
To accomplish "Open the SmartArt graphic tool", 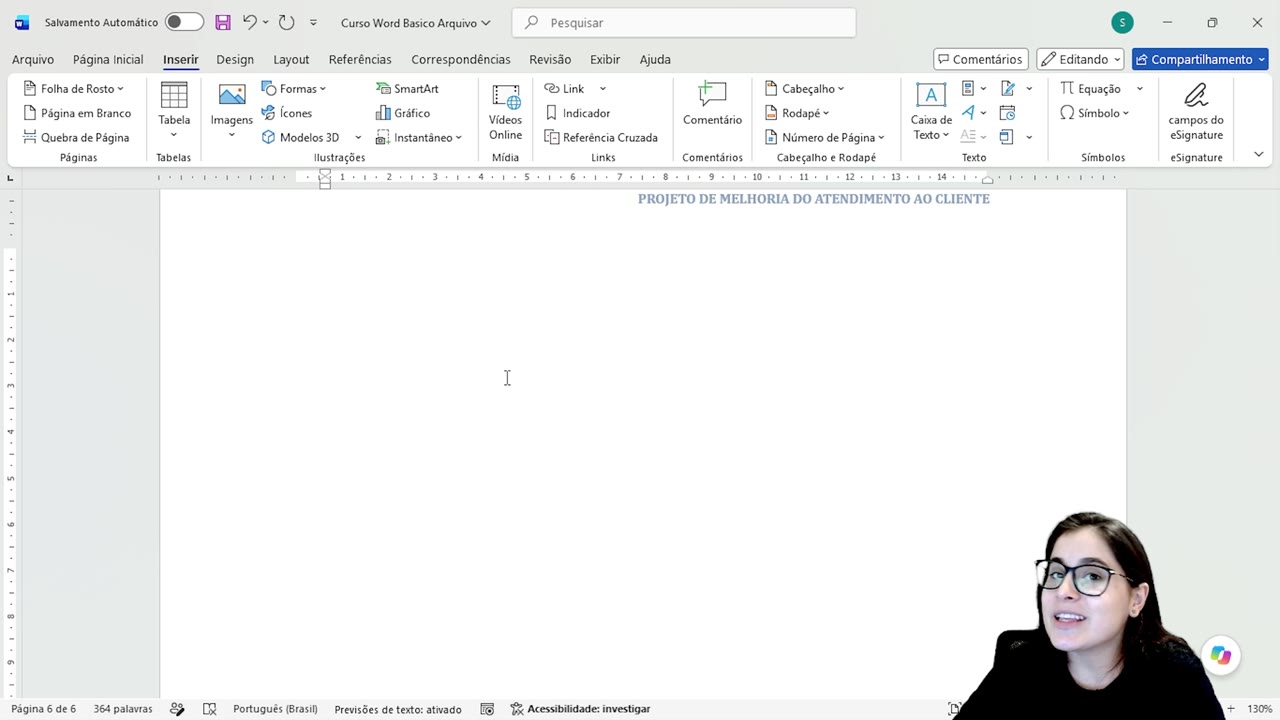I will pyautogui.click(x=407, y=89).
